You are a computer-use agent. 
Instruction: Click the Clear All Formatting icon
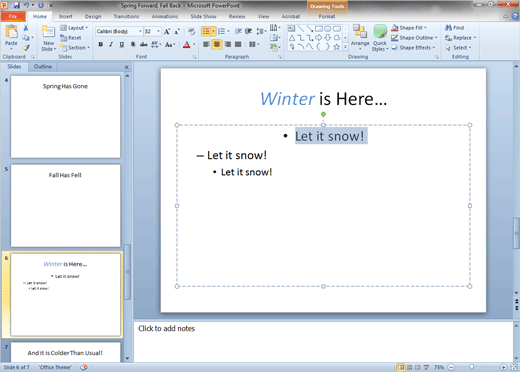click(191, 32)
